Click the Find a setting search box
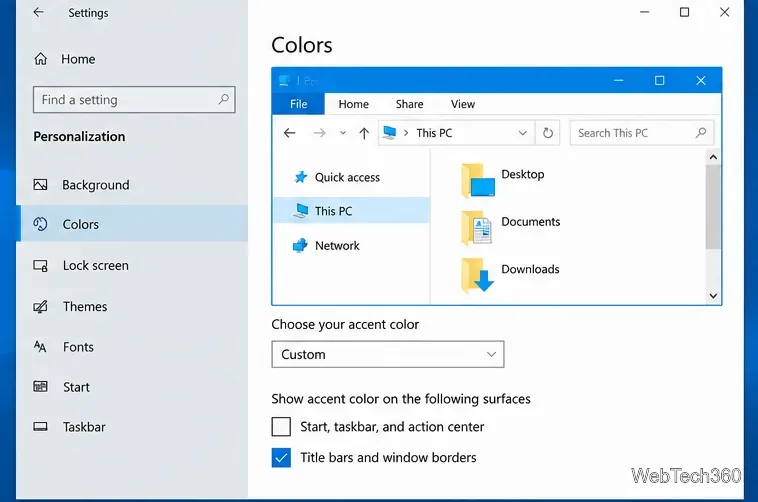 coord(134,100)
